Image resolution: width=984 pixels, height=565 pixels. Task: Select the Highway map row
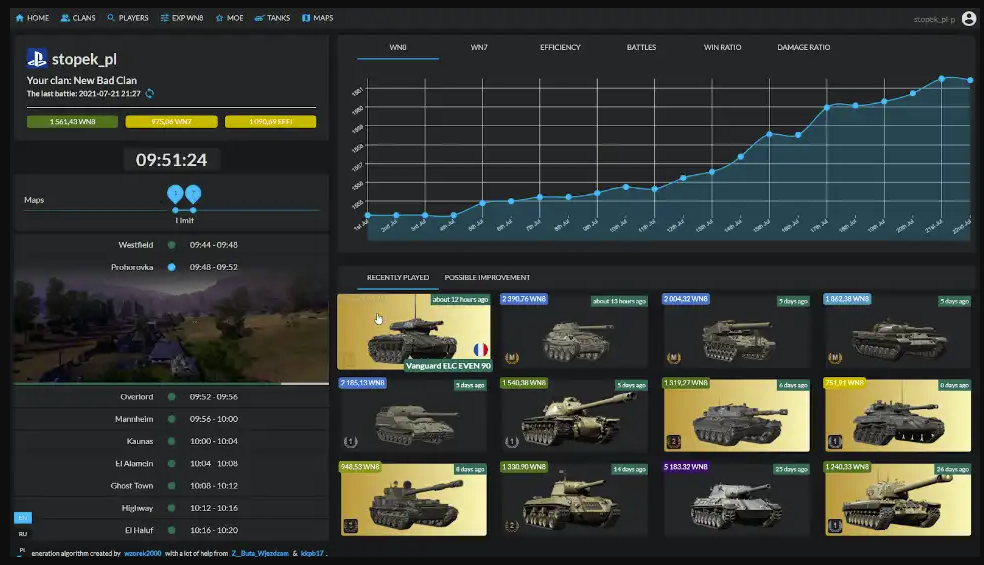coord(171,508)
